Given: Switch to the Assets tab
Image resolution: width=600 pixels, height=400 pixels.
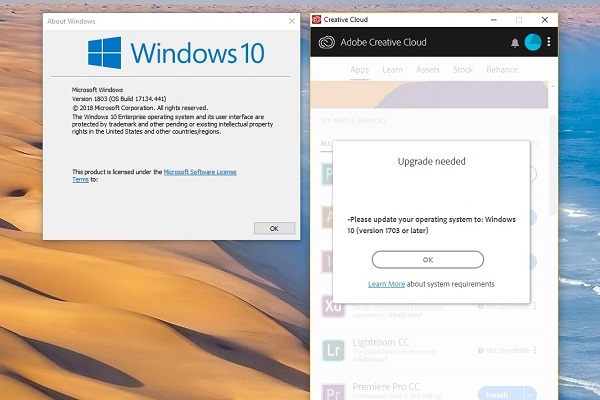Looking at the screenshot, I should (x=428, y=70).
